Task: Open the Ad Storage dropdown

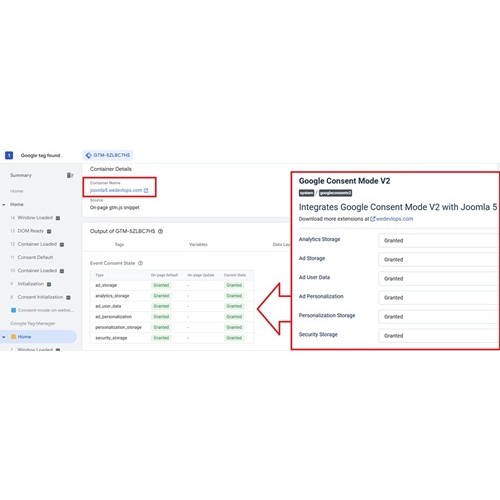Action: (439, 259)
